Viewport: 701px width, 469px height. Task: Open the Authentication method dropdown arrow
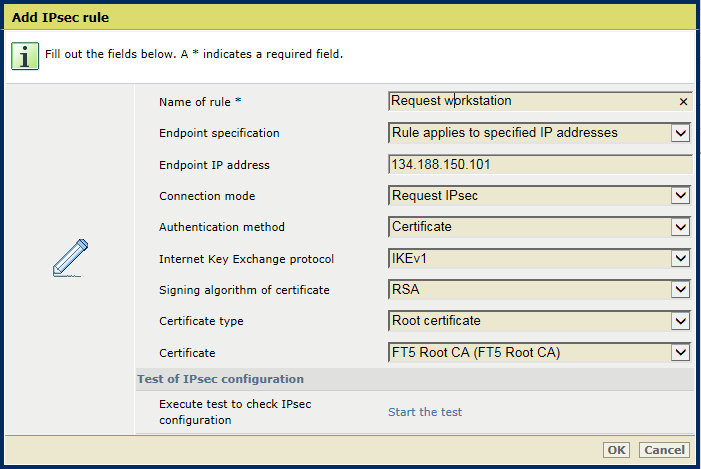coord(680,227)
